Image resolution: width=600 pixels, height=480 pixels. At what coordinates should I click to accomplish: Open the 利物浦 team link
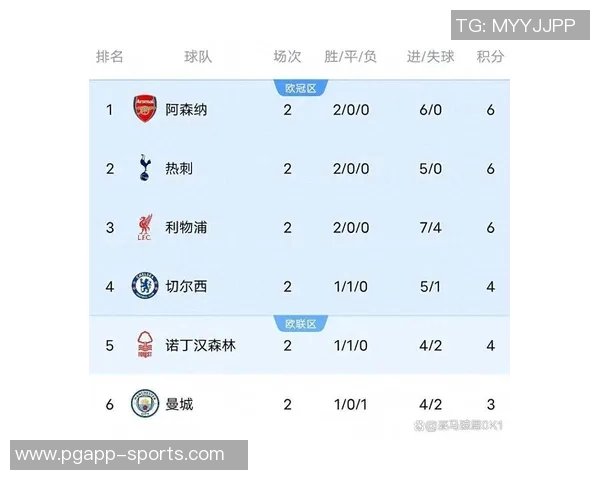(x=186, y=227)
